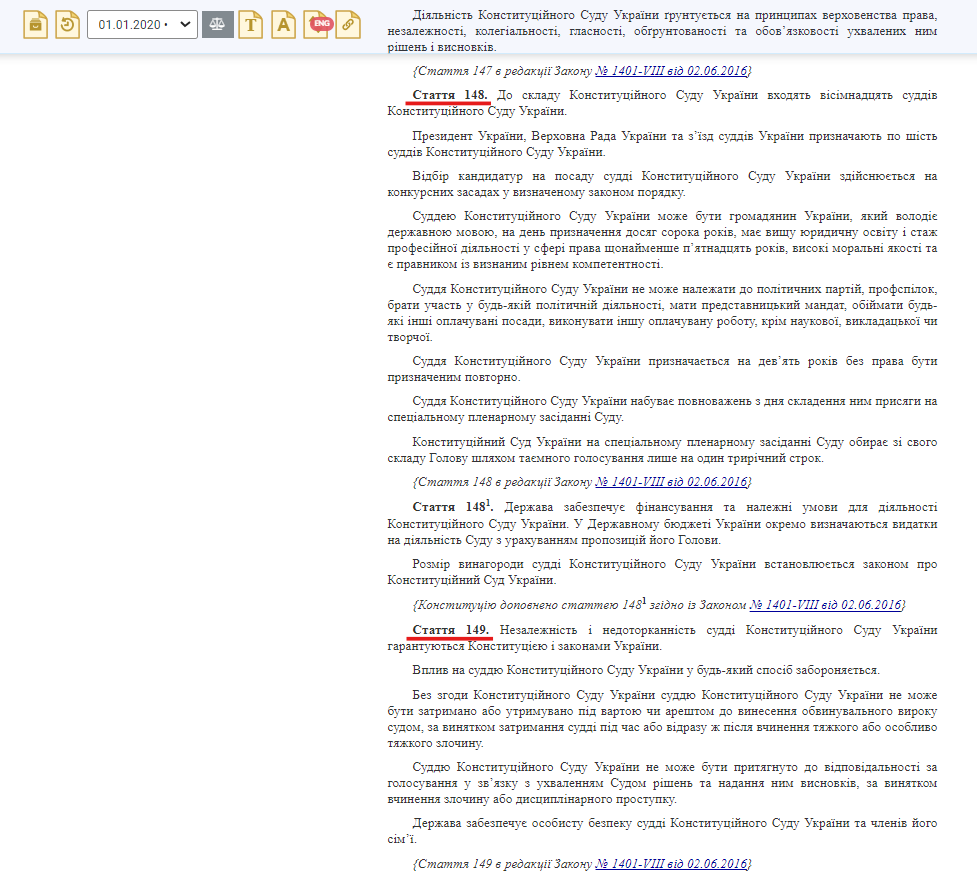Click the font size A icon
The image size is (977, 875).
point(284,25)
